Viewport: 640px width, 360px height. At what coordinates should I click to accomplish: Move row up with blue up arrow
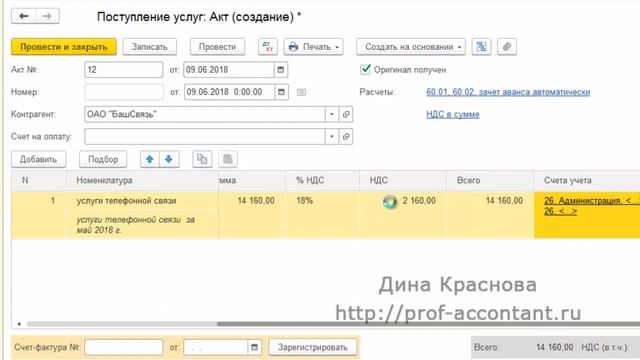click(150, 159)
